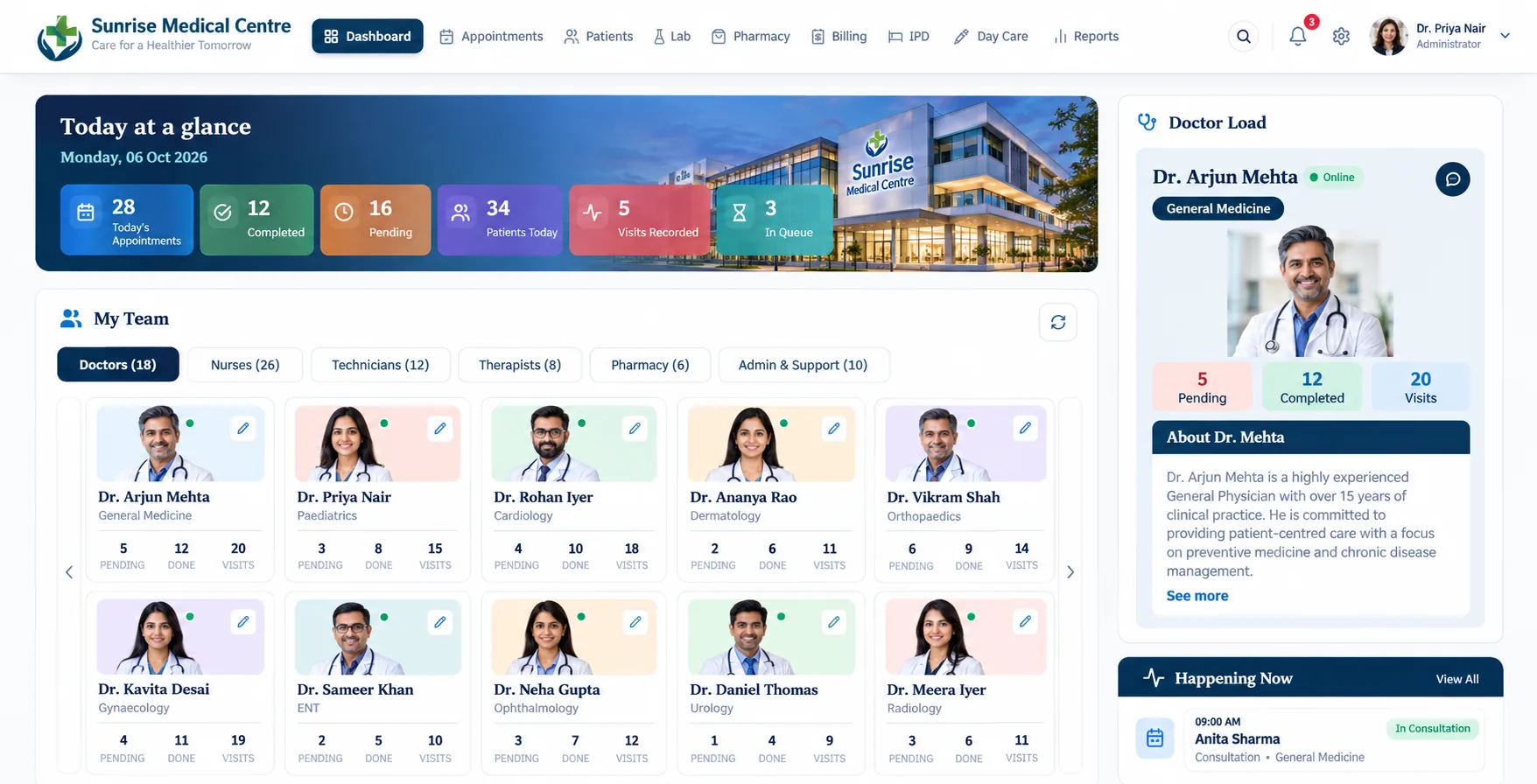Image resolution: width=1537 pixels, height=784 pixels.
Task: Edit Dr. Meera Iyer's card
Action: pyautogui.click(x=1025, y=621)
